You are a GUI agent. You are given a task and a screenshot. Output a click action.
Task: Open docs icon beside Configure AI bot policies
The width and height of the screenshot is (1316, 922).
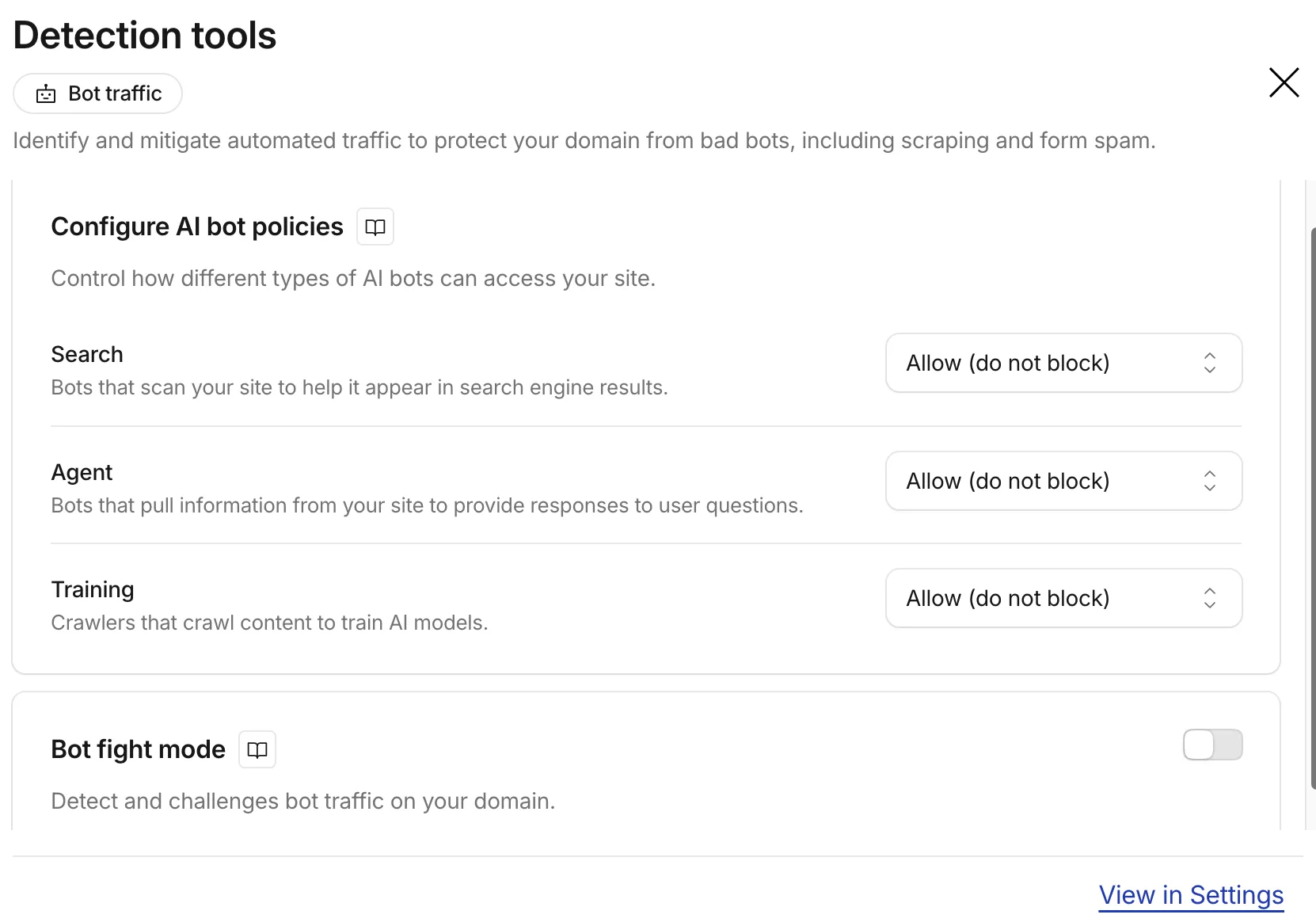pyautogui.click(x=375, y=227)
